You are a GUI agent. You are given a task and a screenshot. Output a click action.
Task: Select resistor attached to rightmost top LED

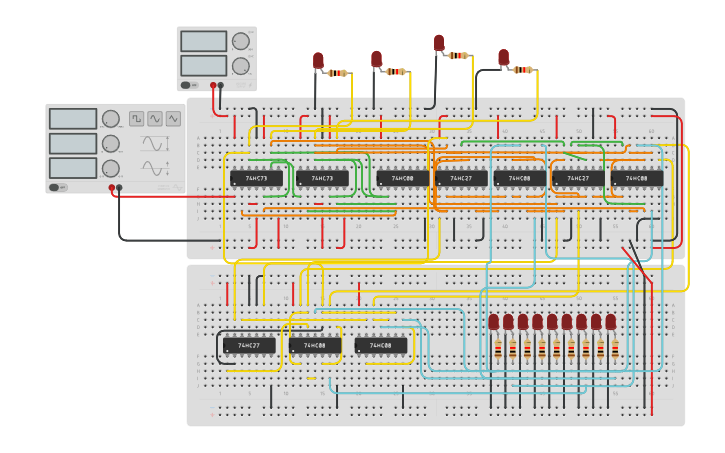pos(523,70)
